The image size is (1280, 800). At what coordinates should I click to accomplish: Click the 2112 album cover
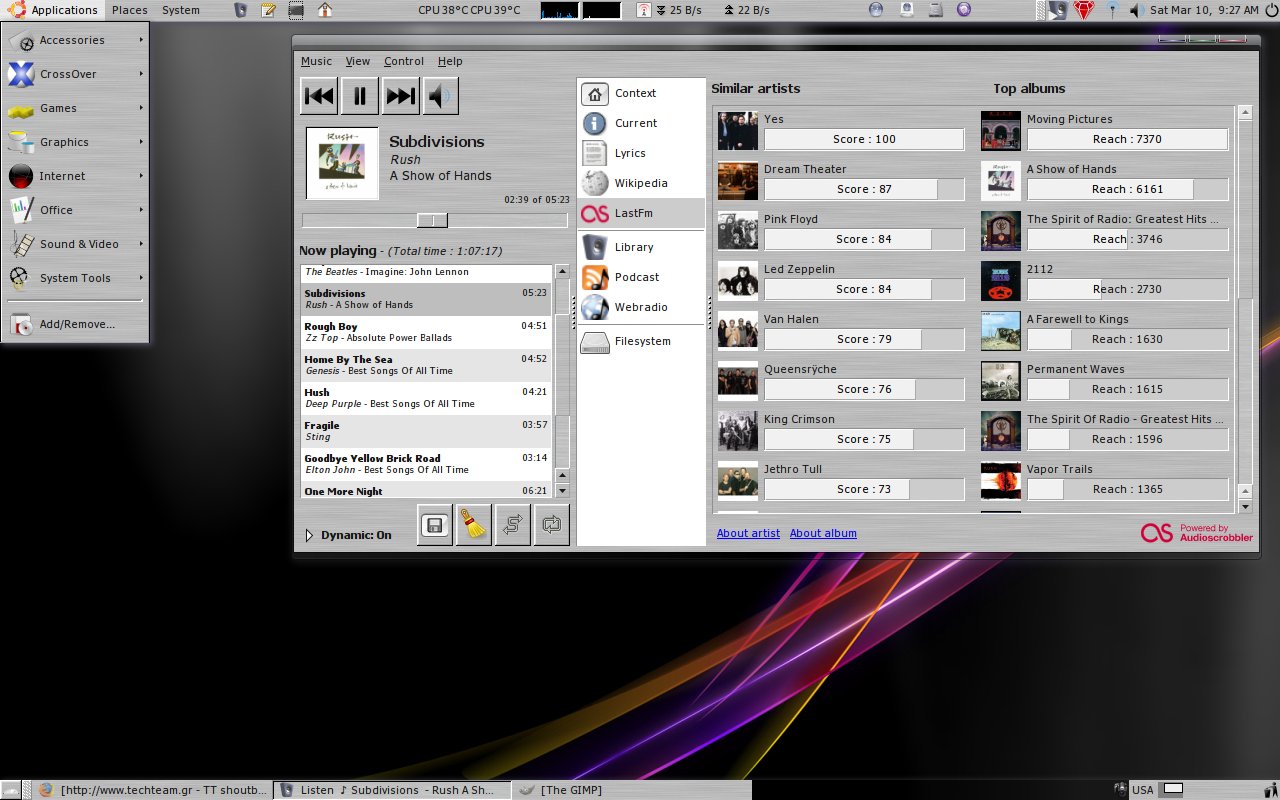coord(1001,281)
